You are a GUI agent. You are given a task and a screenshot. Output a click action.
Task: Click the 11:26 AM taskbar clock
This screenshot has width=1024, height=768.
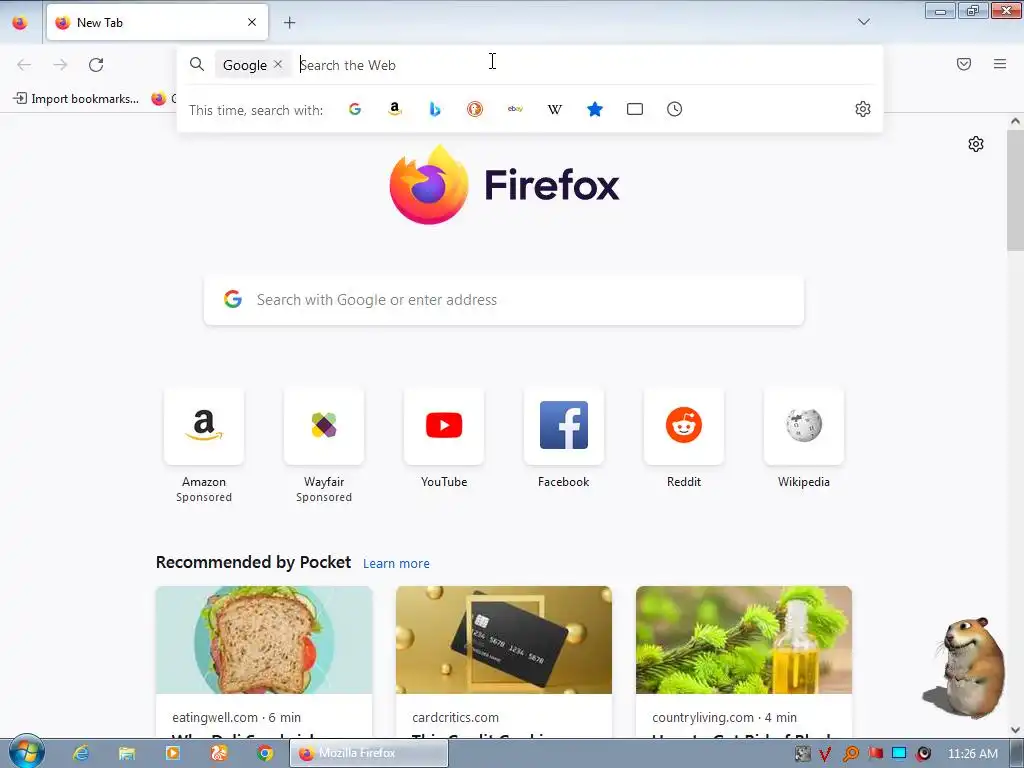click(x=972, y=754)
